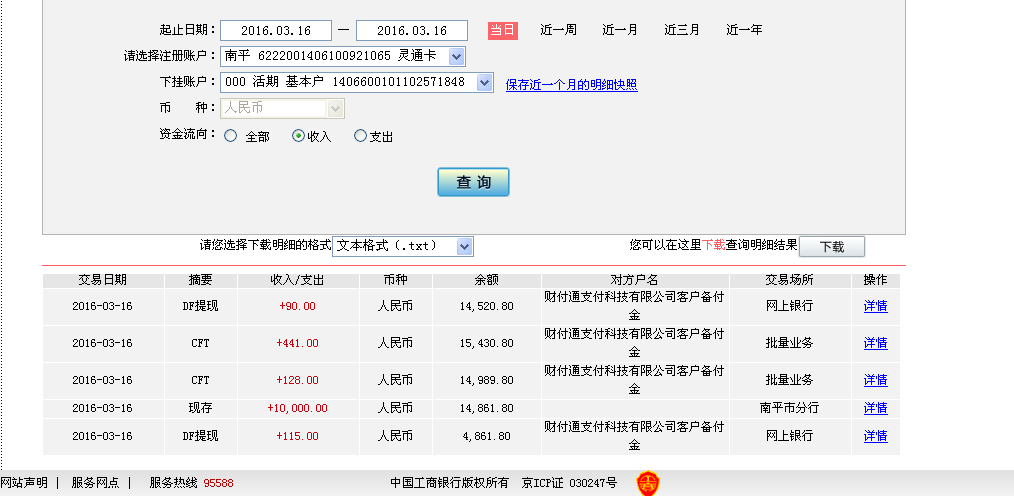The width and height of the screenshot is (1014, 496).
Task: Expand the sub-account 下挂账户 dropdown
Action: tap(484, 83)
